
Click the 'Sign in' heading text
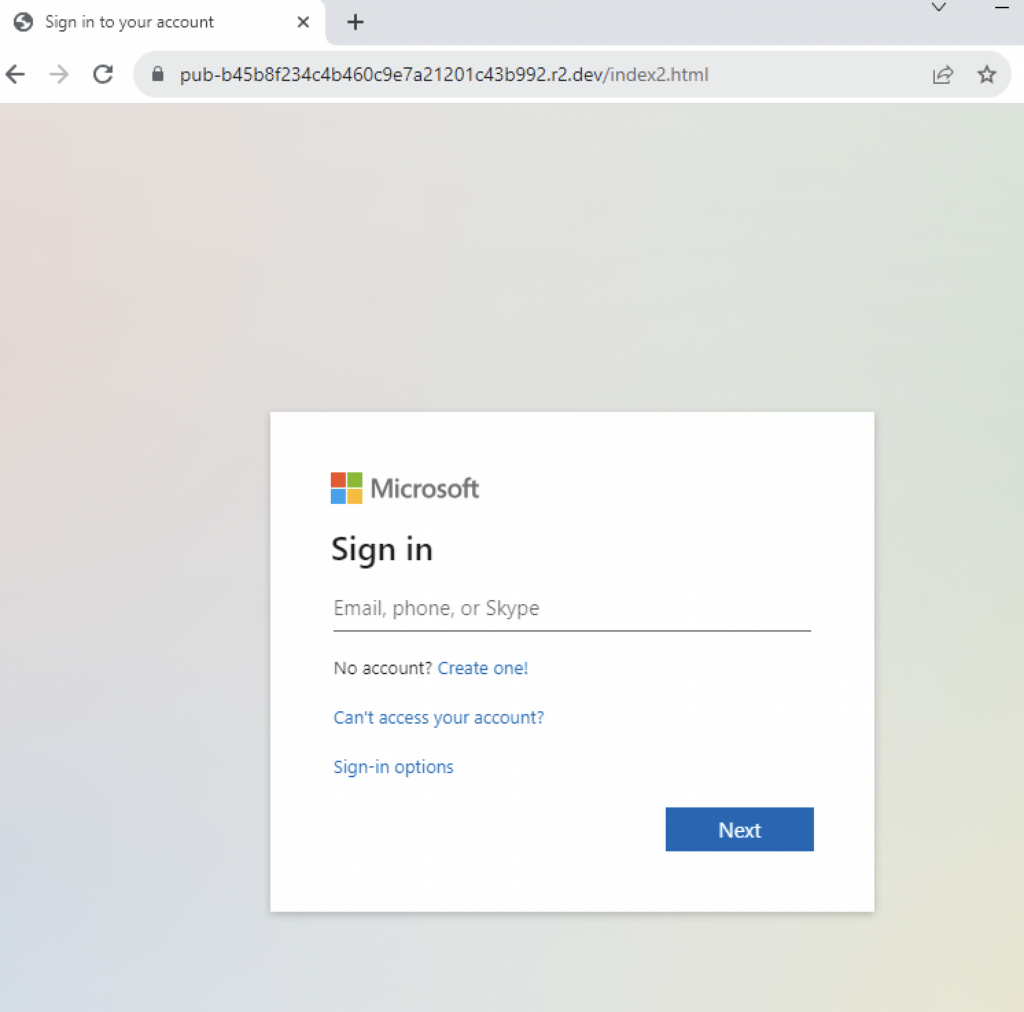[x=381, y=550]
